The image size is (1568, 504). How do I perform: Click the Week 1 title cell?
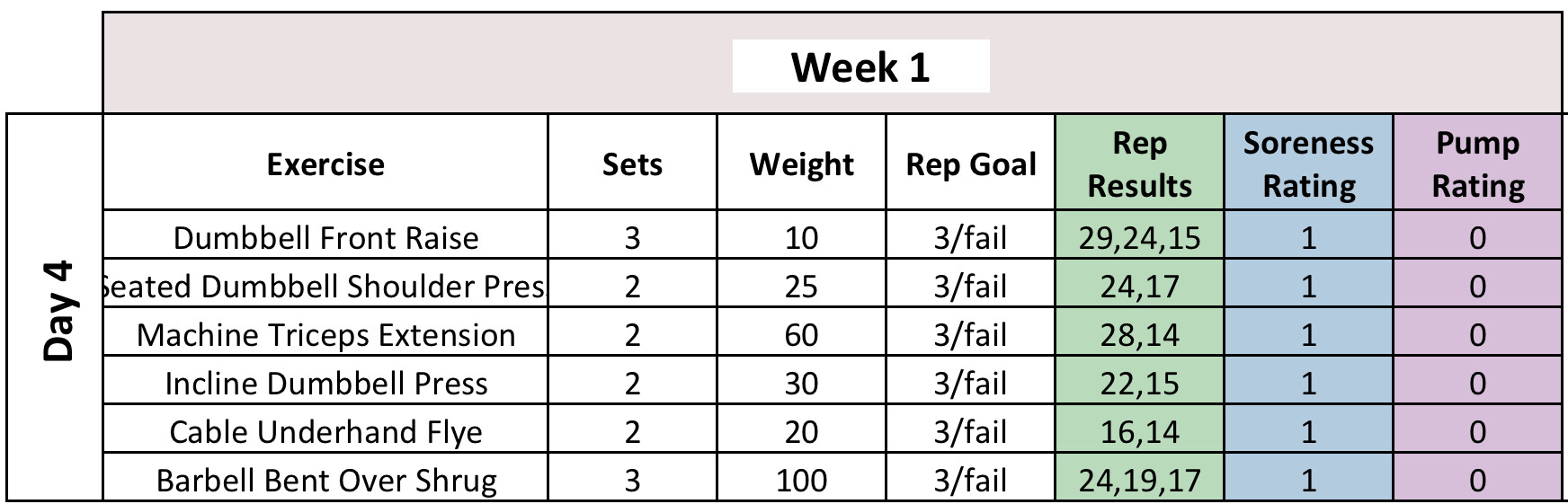point(860,66)
